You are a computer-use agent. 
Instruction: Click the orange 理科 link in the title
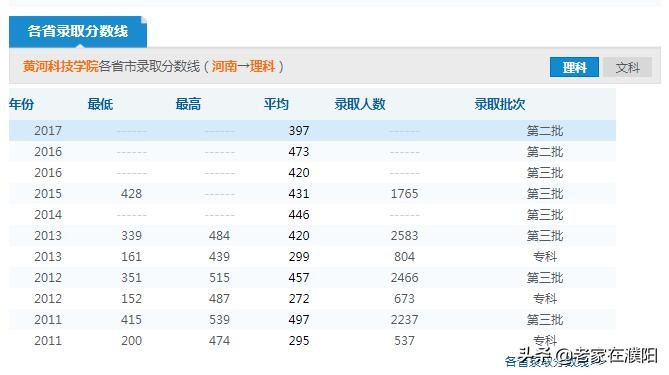[x=262, y=67]
